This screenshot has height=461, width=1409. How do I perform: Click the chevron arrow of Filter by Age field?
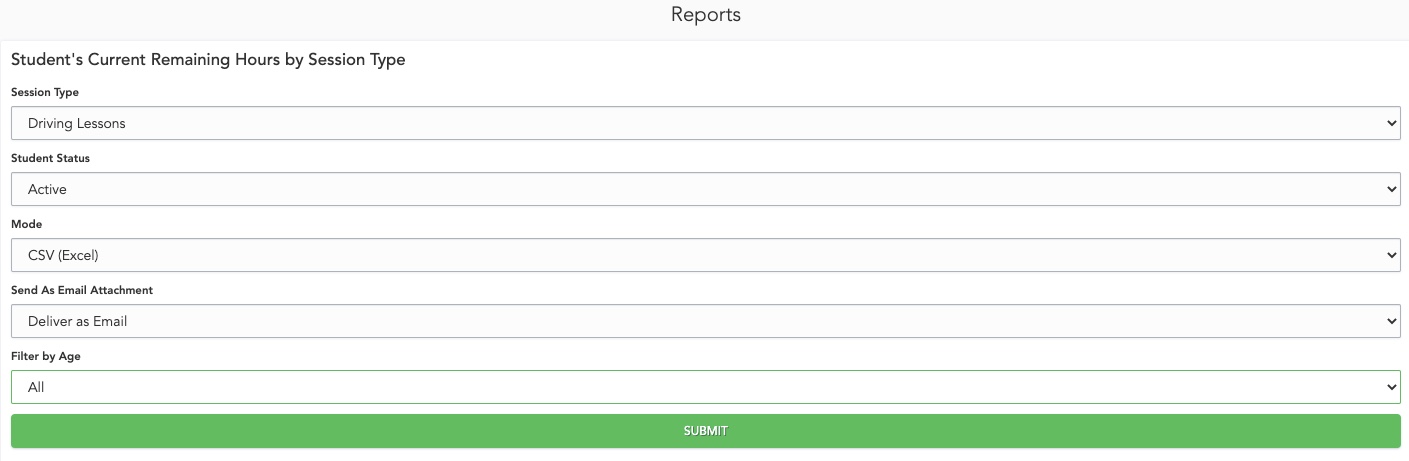tap(1392, 387)
